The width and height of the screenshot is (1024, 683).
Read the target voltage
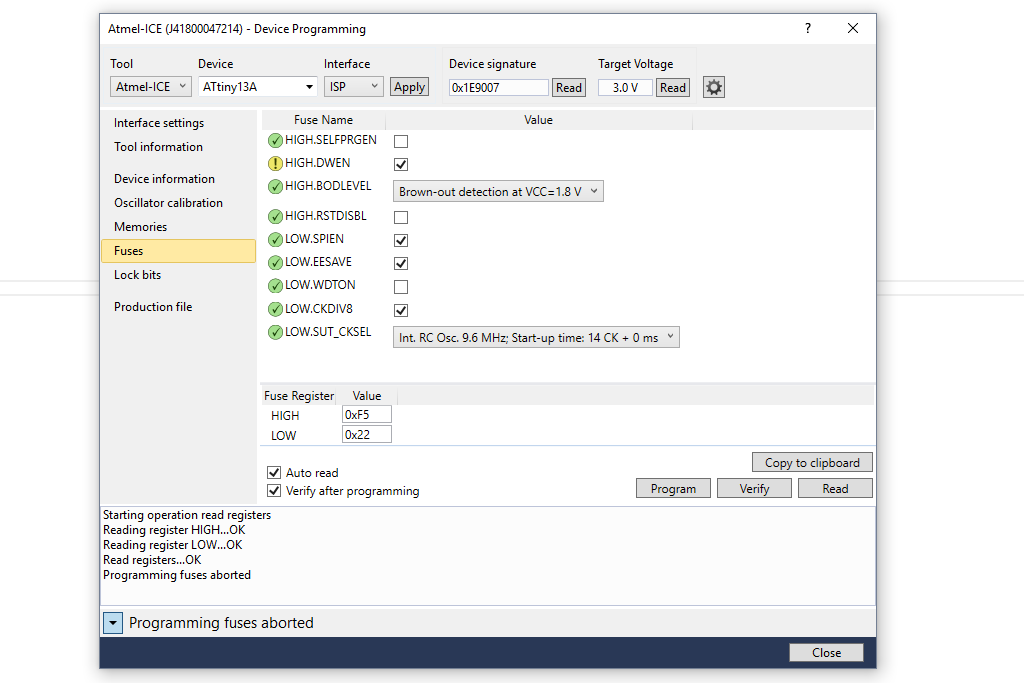pos(673,87)
